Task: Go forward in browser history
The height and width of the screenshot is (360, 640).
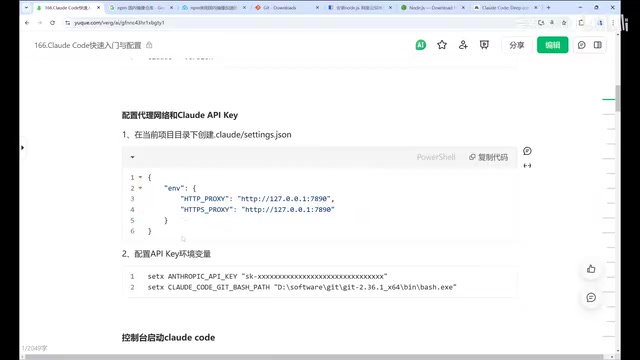Action: click(x=40, y=23)
